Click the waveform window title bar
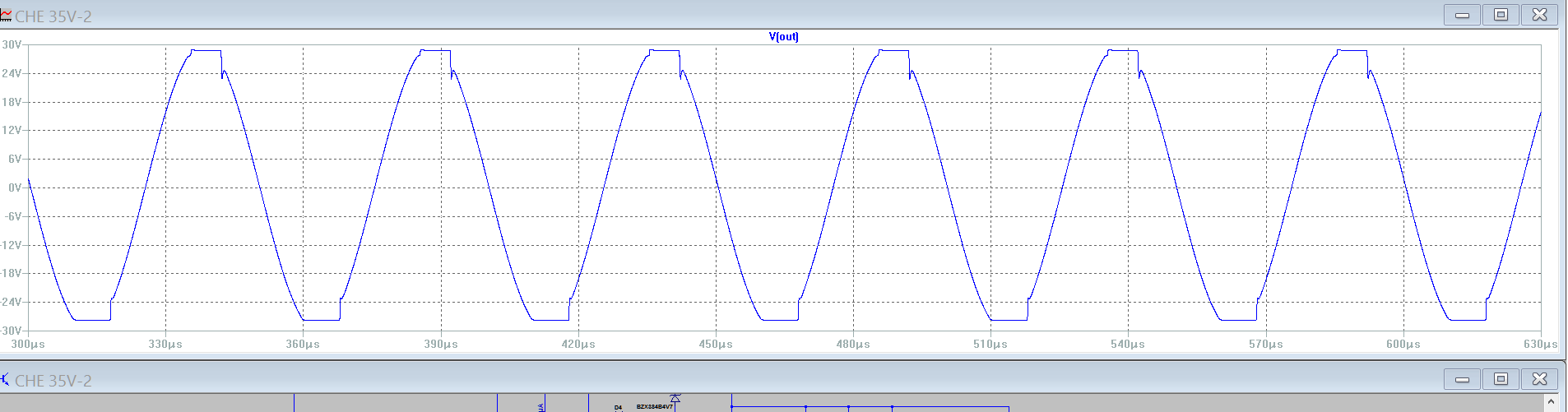 click(740, 15)
